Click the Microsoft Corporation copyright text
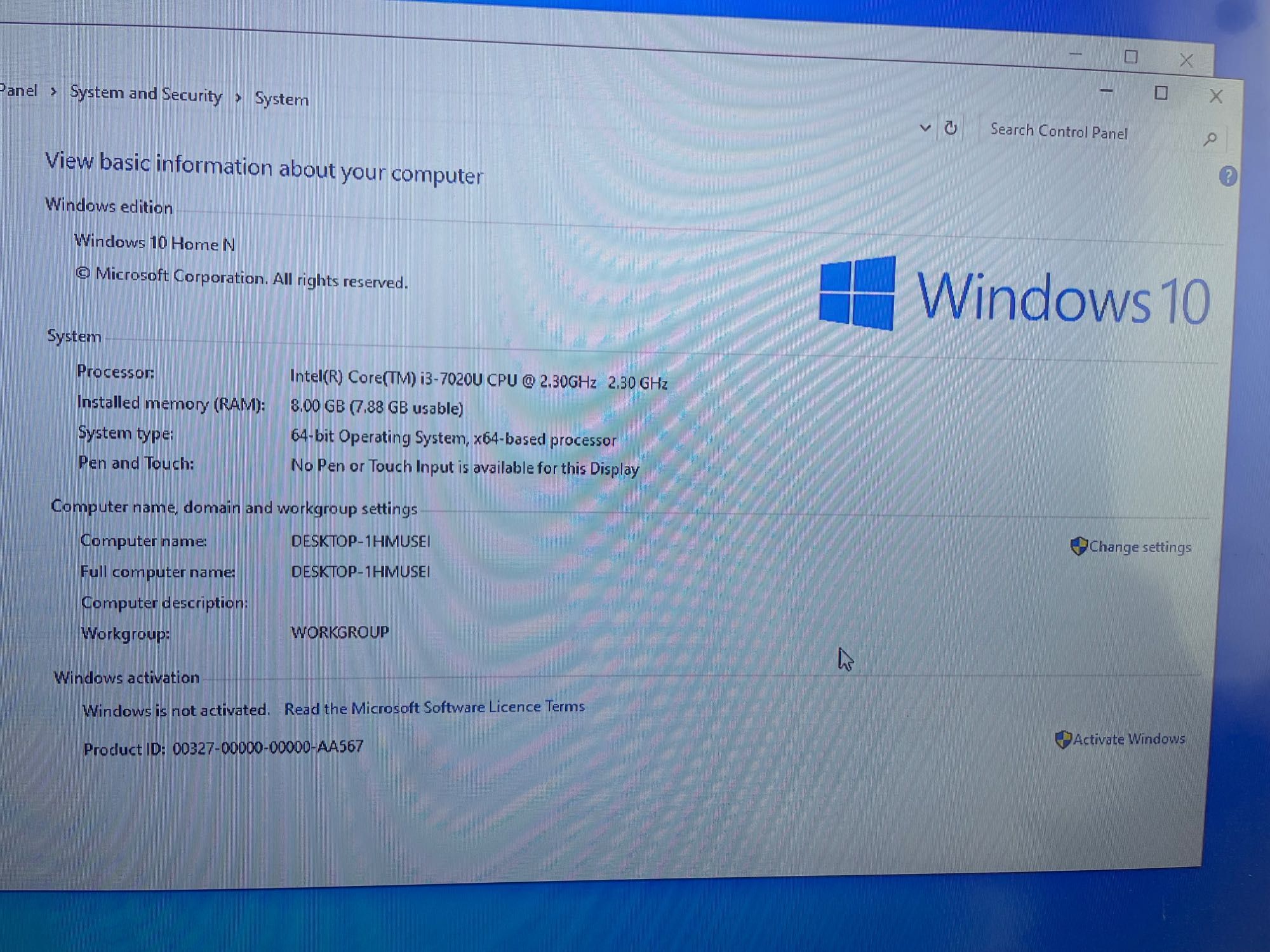Viewport: 1270px width, 952px height. [x=241, y=277]
